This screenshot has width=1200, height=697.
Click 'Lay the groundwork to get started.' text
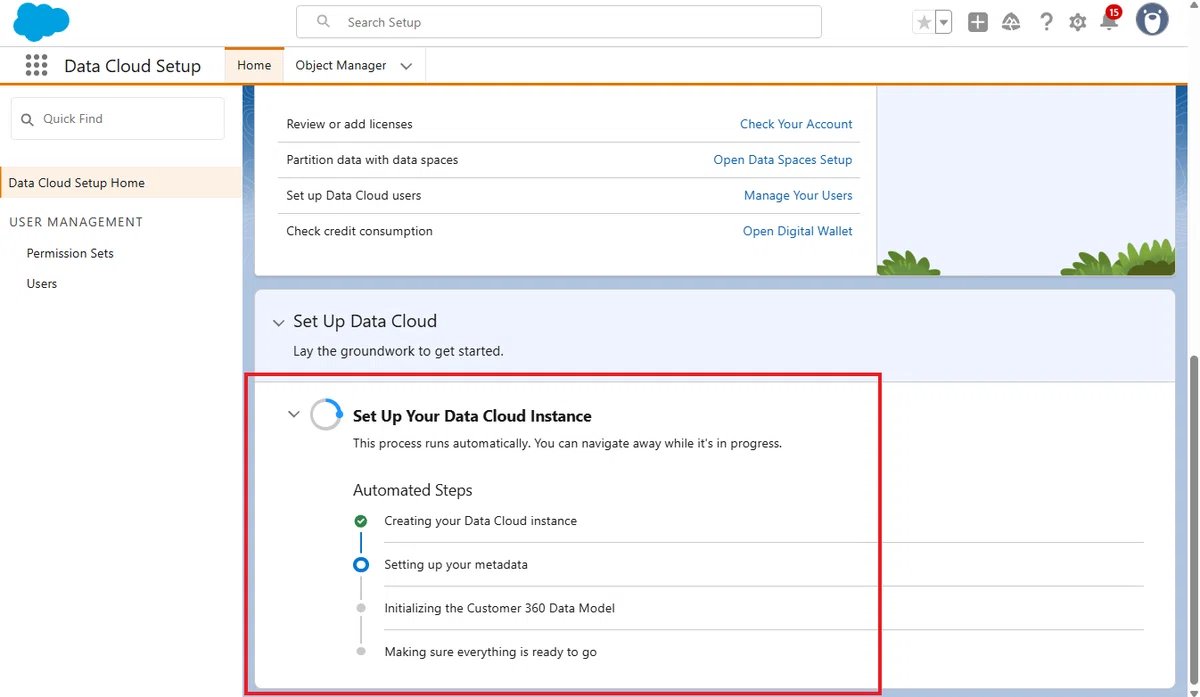tap(398, 351)
